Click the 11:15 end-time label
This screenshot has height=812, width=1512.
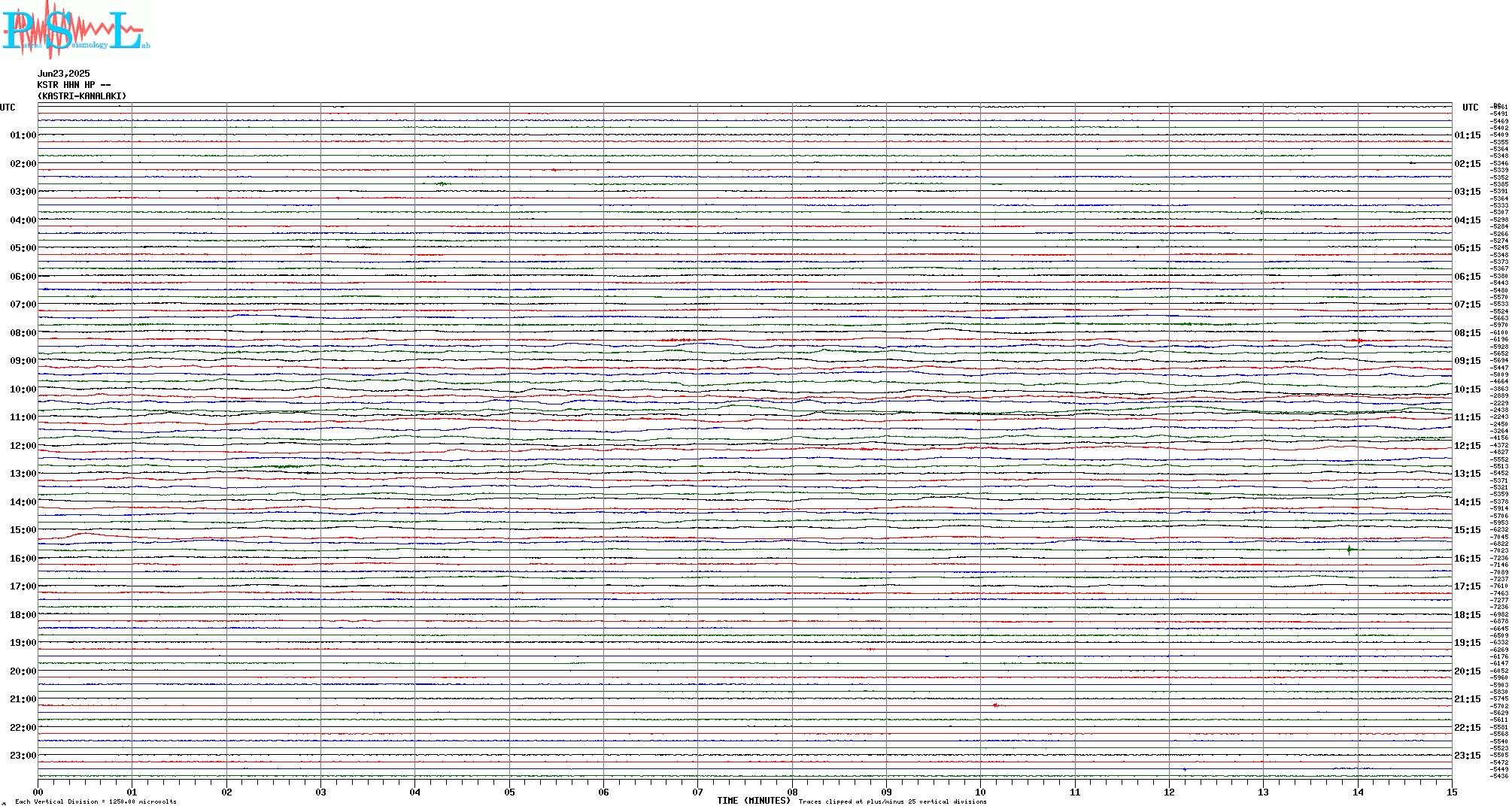[1468, 417]
